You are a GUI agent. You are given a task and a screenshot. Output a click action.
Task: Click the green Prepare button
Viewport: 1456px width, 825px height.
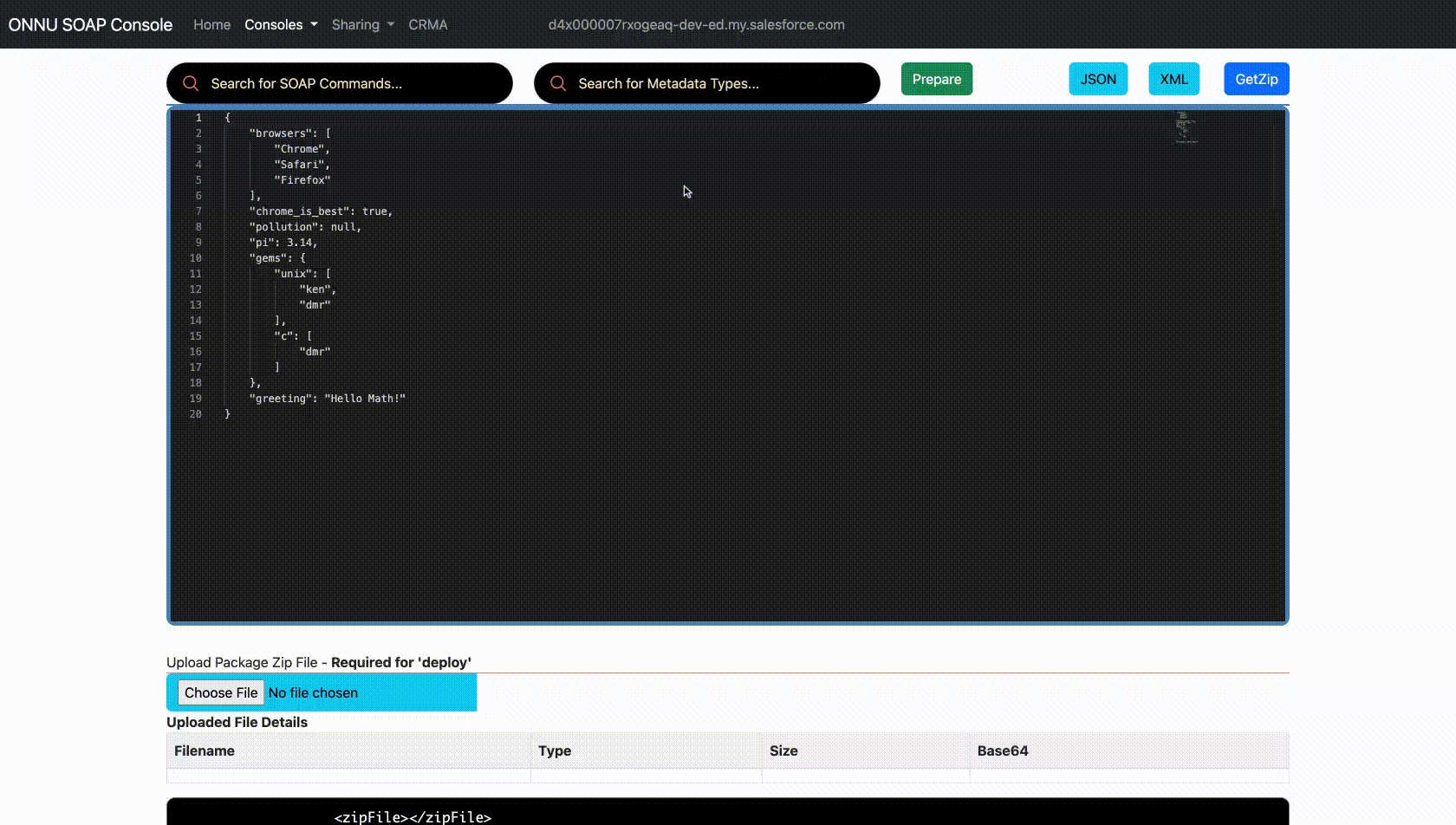click(x=937, y=79)
